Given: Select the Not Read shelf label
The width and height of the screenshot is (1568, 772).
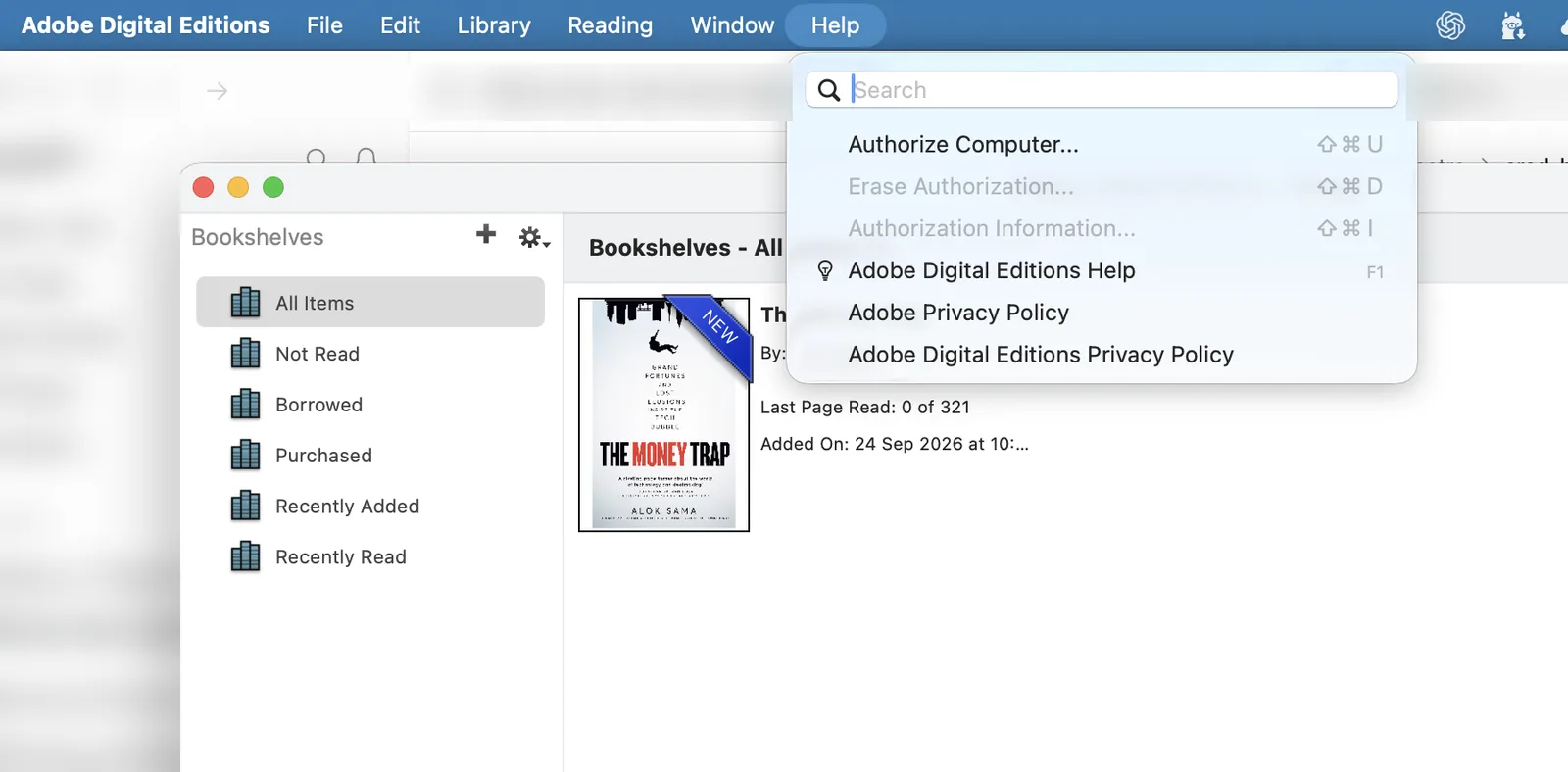Looking at the screenshot, I should click(x=318, y=354).
